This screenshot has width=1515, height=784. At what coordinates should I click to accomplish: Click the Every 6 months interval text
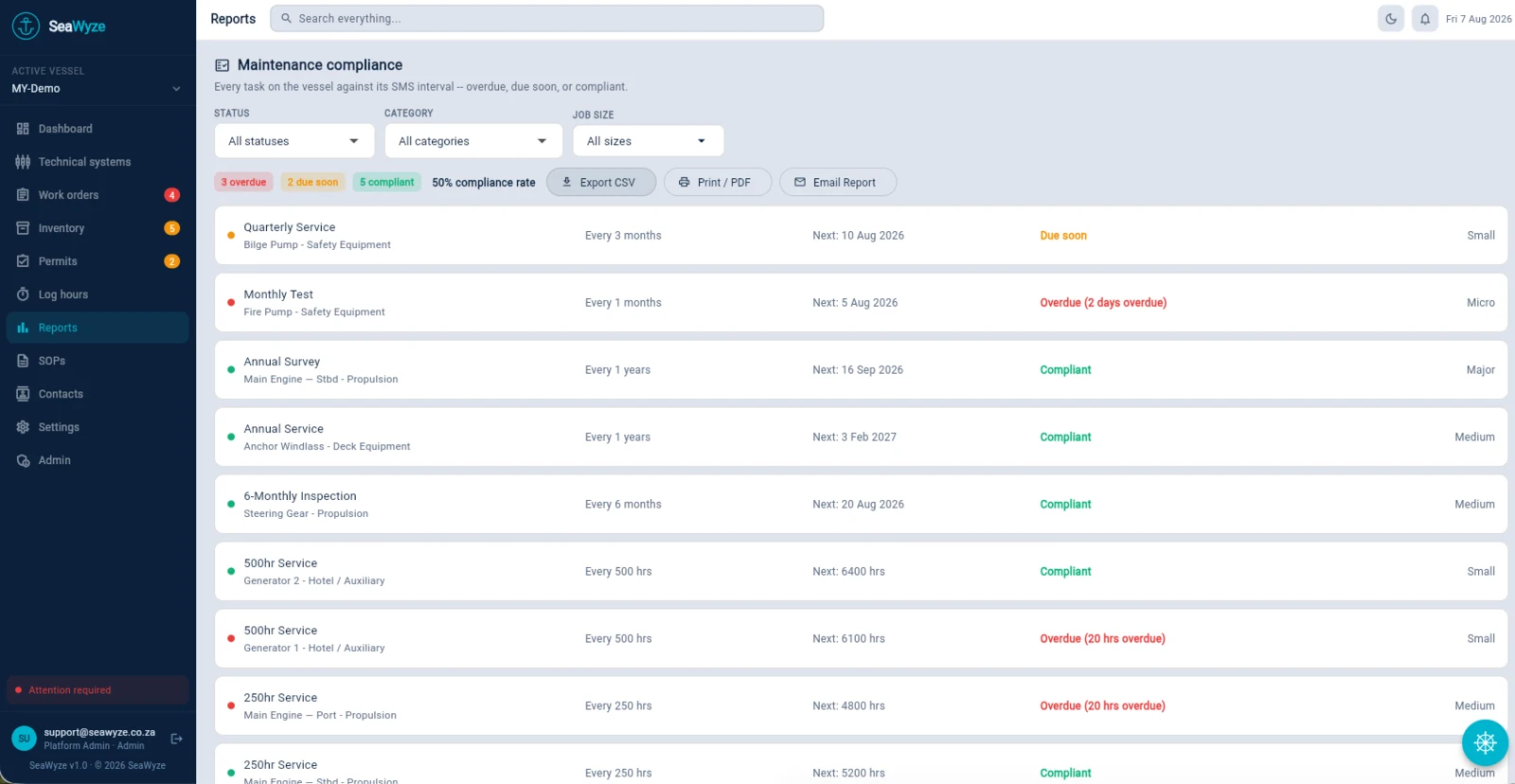623,505
